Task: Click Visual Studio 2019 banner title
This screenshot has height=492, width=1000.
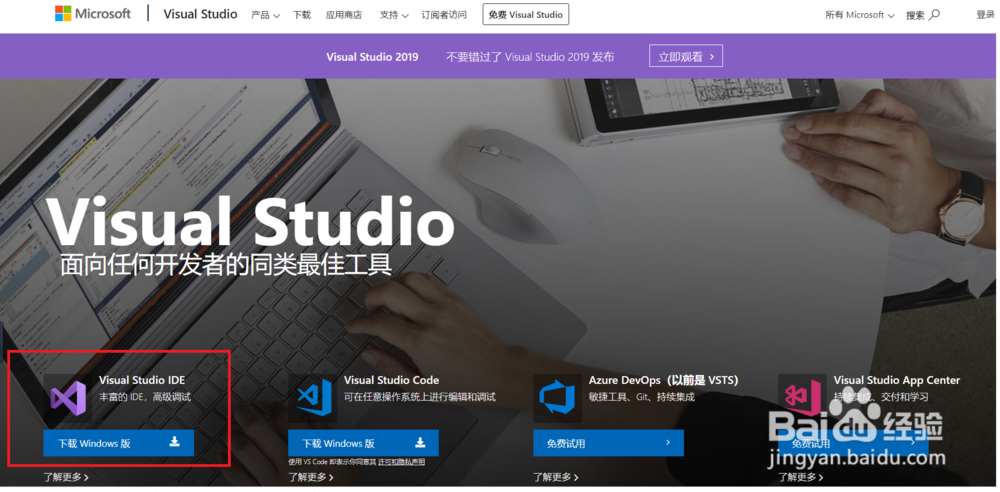Action: (x=372, y=57)
